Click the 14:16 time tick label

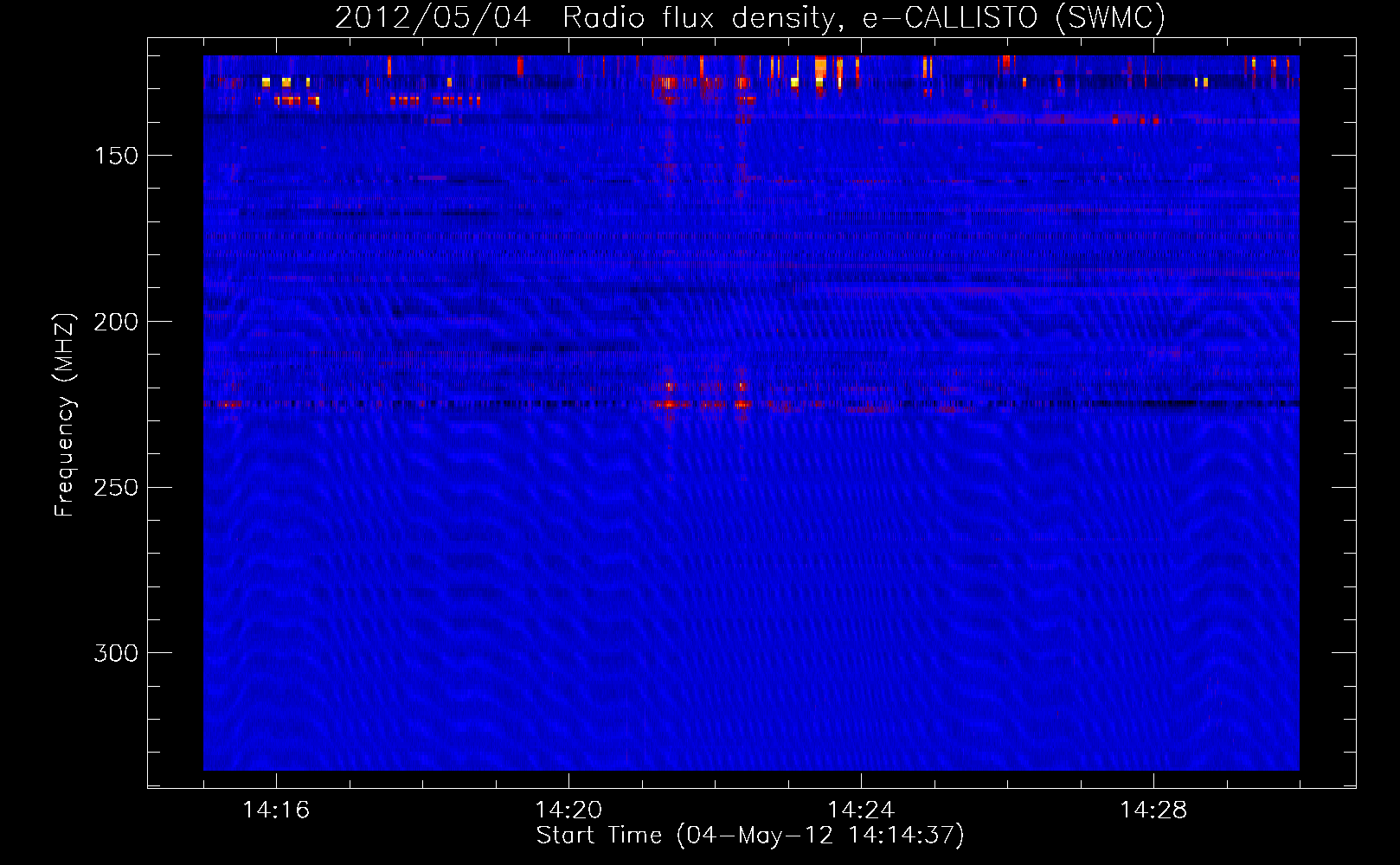coord(276,811)
